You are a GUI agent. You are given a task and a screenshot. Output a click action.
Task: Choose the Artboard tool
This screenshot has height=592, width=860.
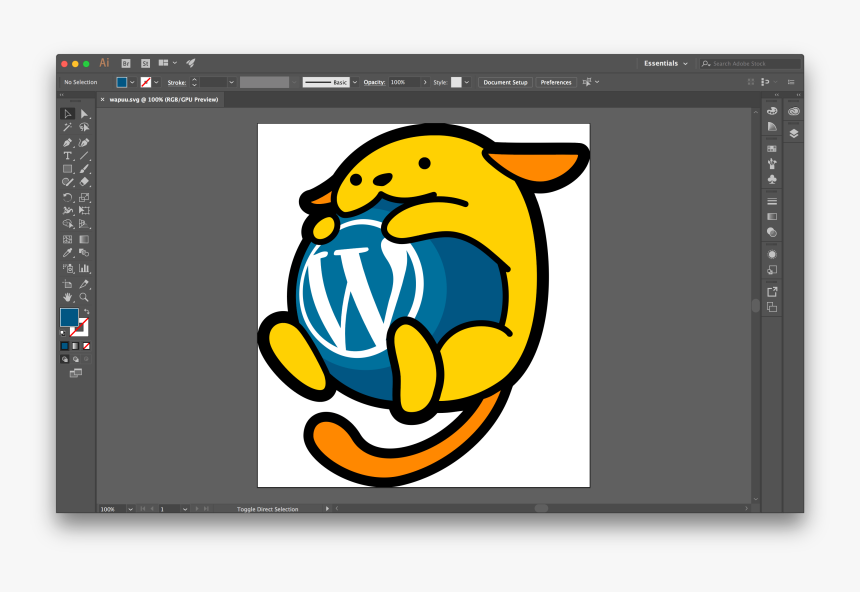(x=67, y=284)
